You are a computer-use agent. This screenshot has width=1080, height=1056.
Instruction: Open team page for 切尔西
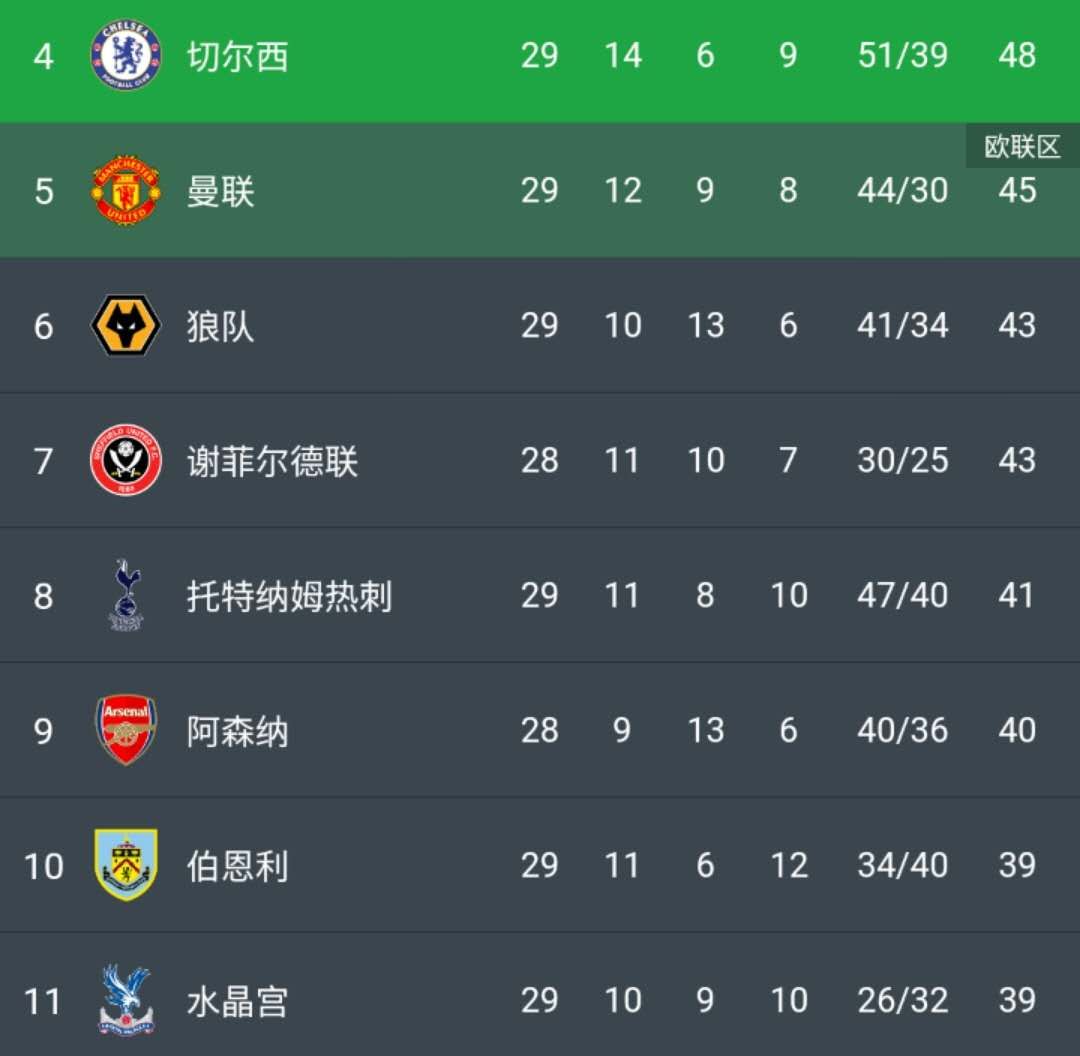(x=238, y=56)
